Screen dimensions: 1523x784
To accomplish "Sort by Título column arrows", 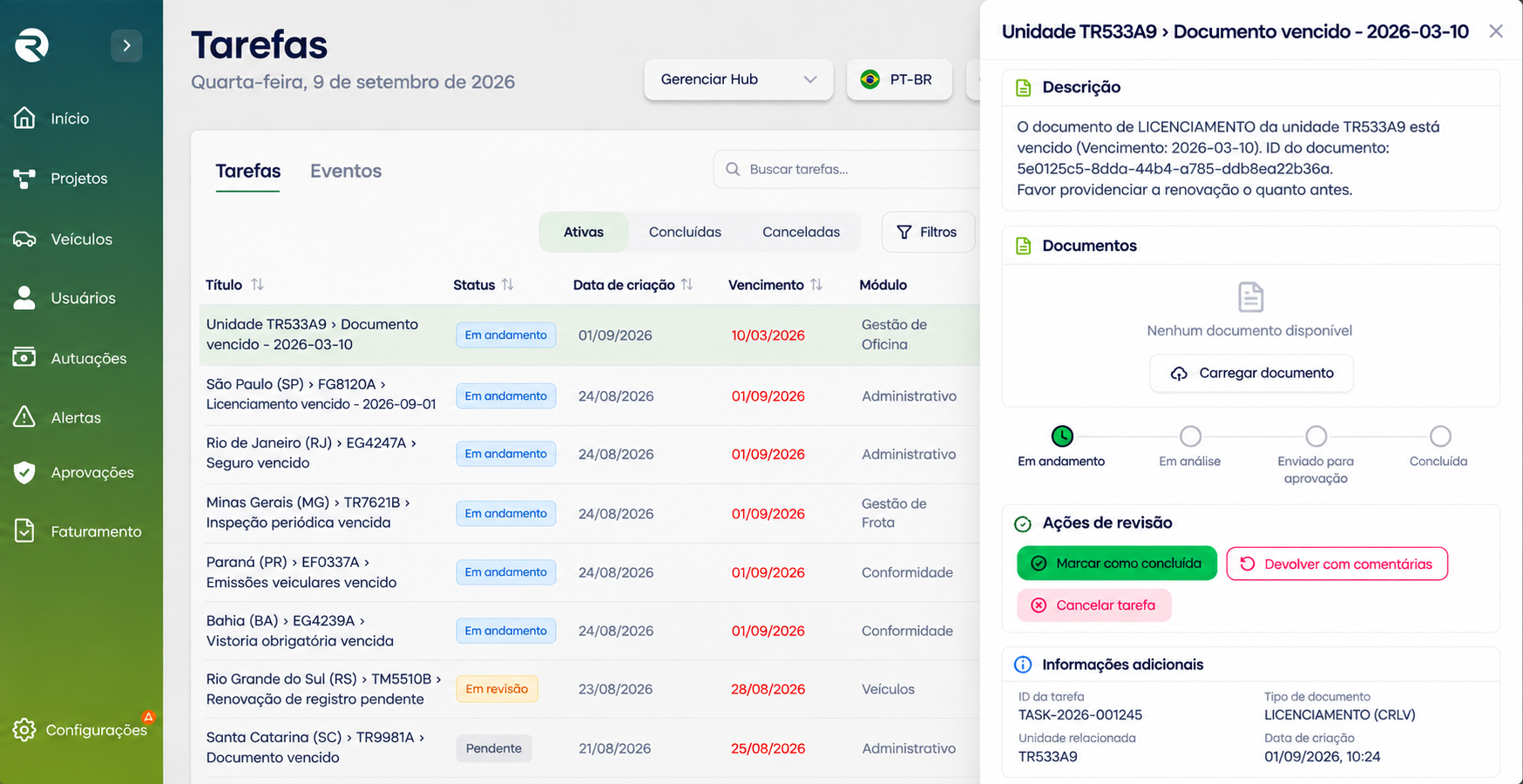I will (257, 285).
